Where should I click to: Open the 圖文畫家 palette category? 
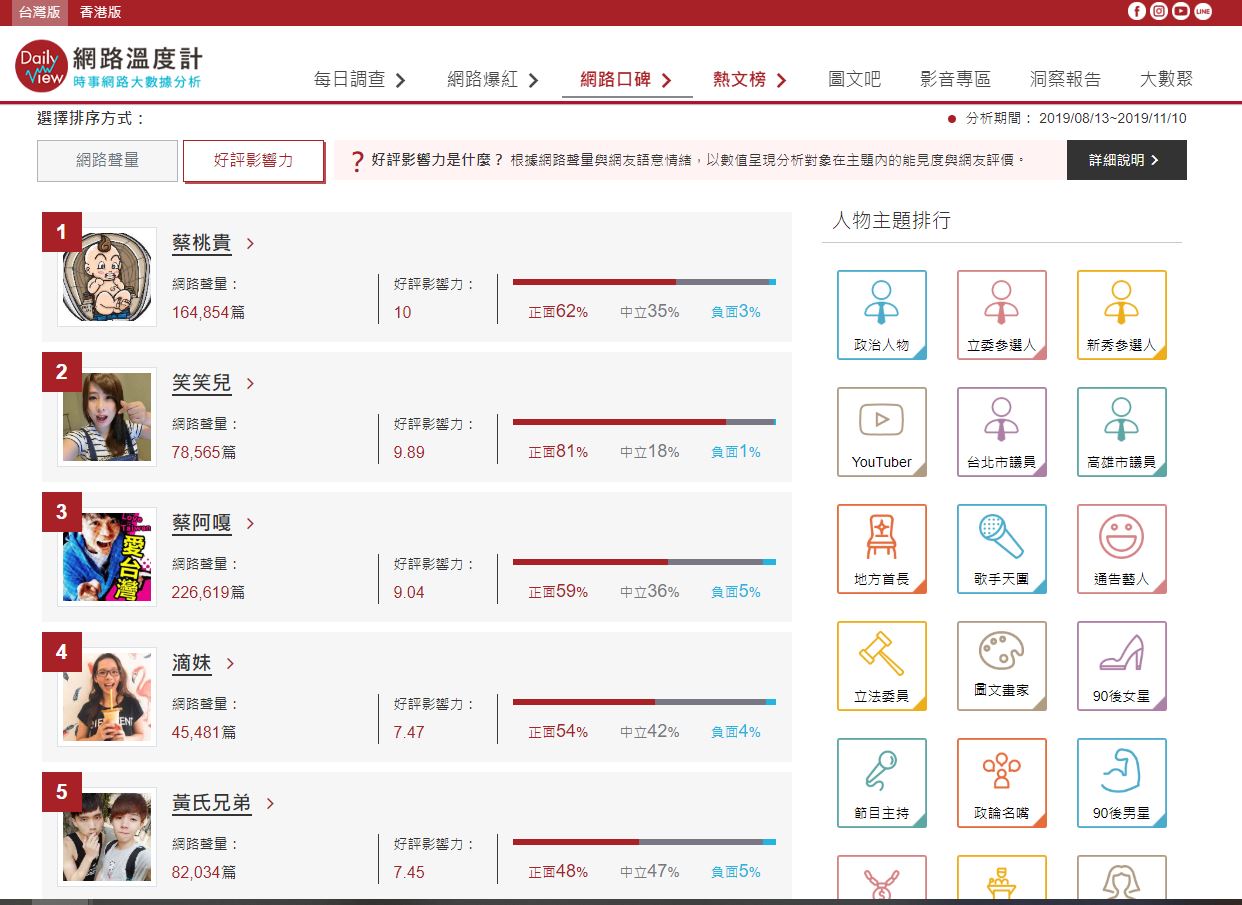(1001, 665)
